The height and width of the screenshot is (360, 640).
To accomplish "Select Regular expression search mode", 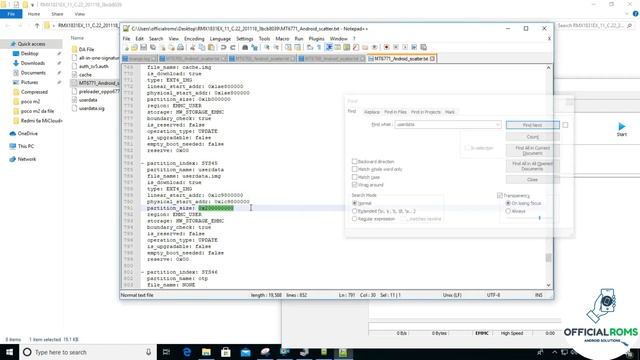I will click(x=354, y=219).
